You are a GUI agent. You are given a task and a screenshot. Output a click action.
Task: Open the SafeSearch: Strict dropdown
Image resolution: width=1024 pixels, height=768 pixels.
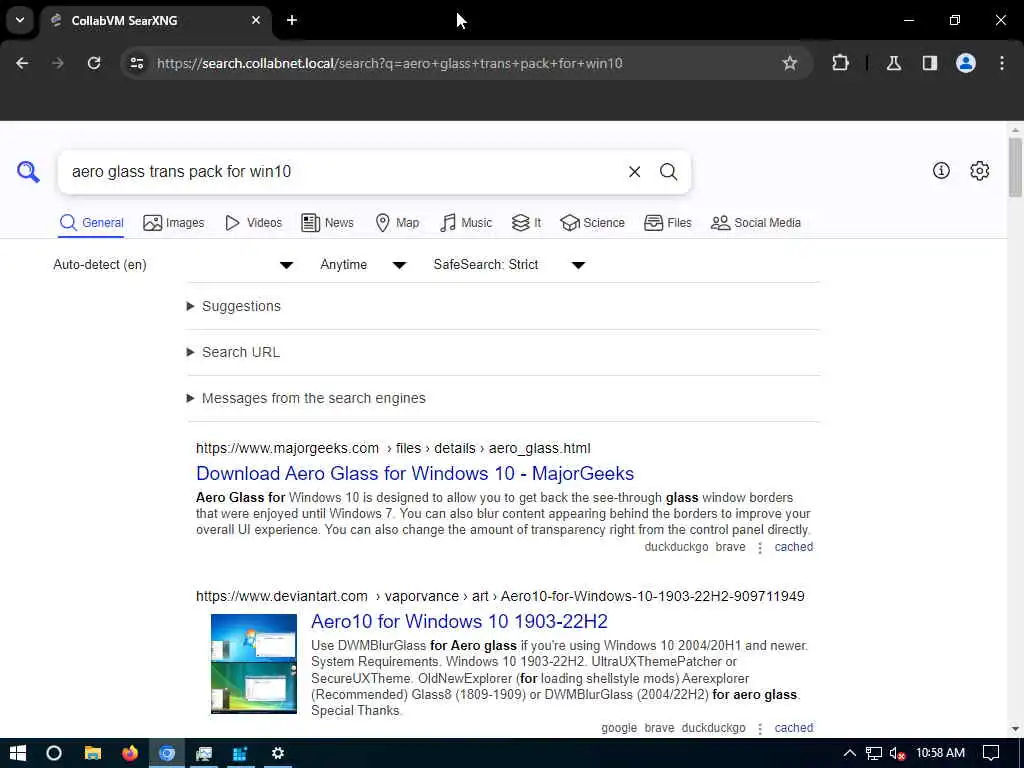coord(509,264)
